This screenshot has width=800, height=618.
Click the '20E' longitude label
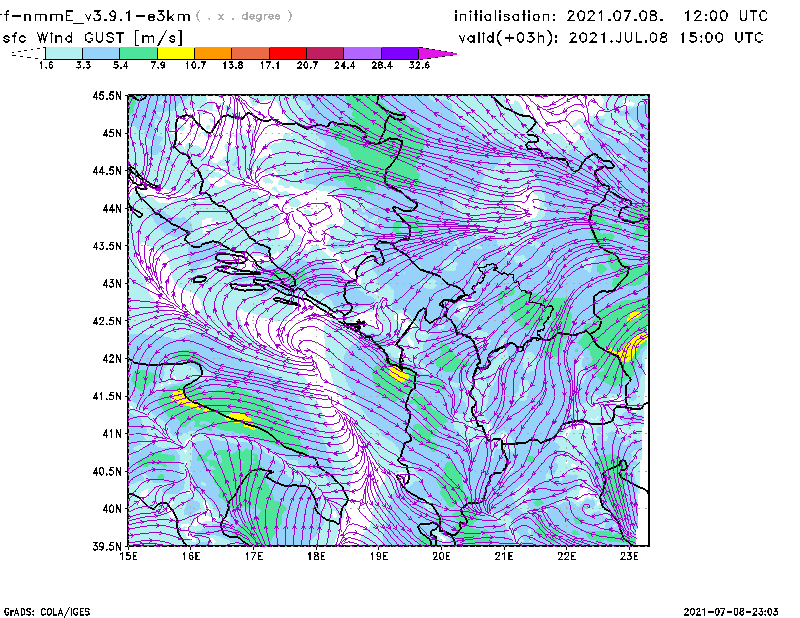tap(441, 556)
